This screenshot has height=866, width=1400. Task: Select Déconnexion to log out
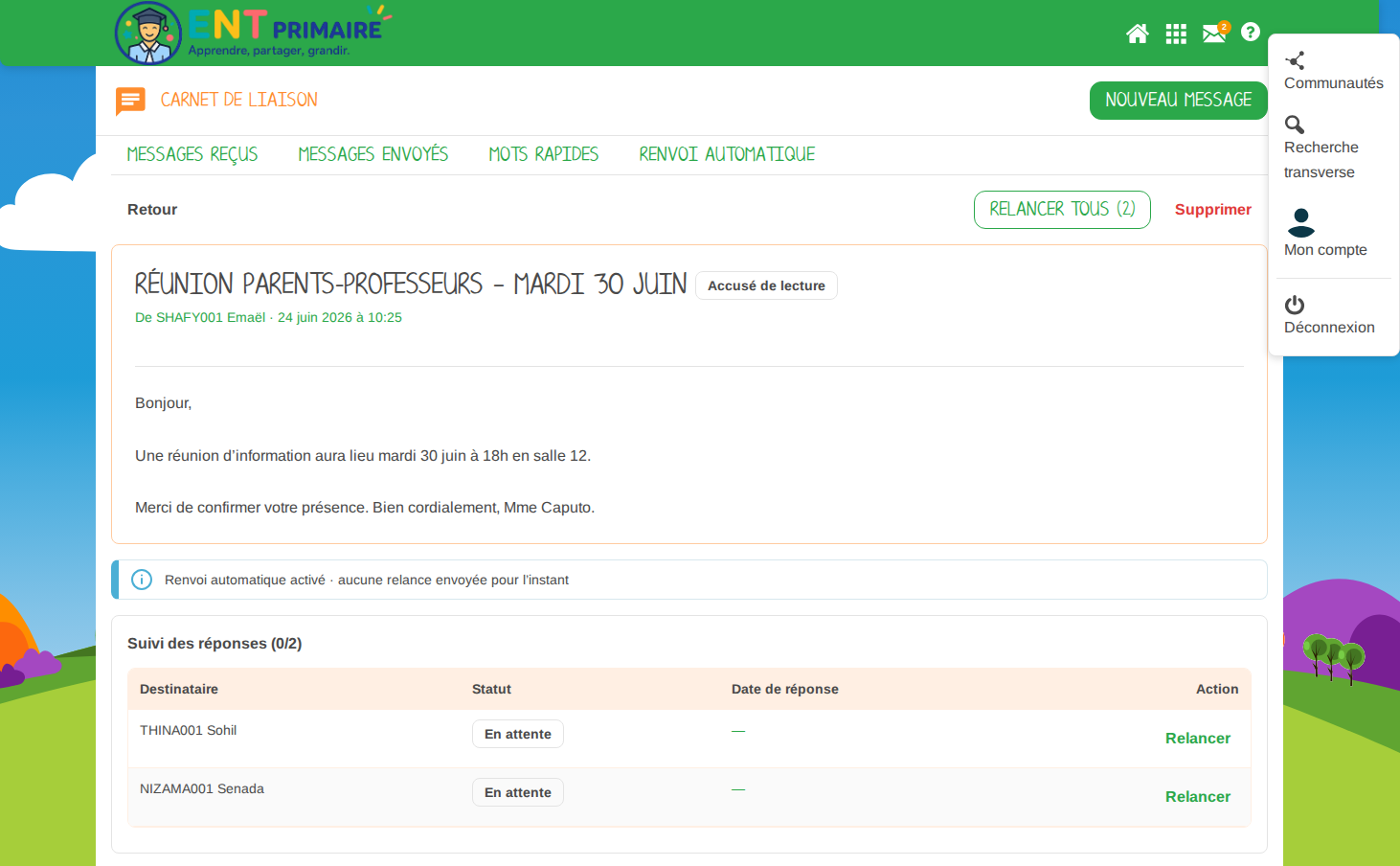point(1329,316)
